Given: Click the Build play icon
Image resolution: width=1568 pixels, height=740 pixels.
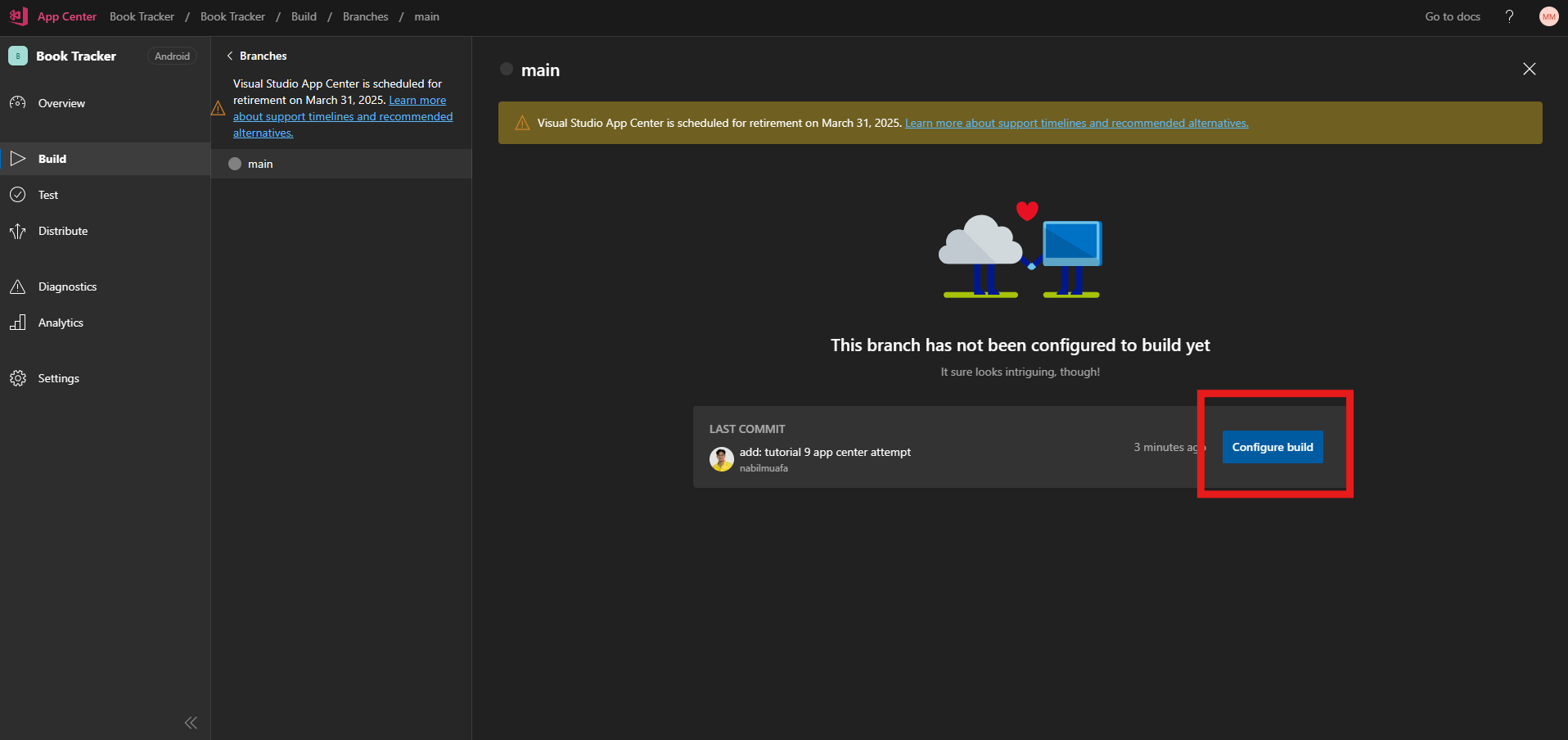Looking at the screenshot, I should pyautogui.click(x=18, y=159).
